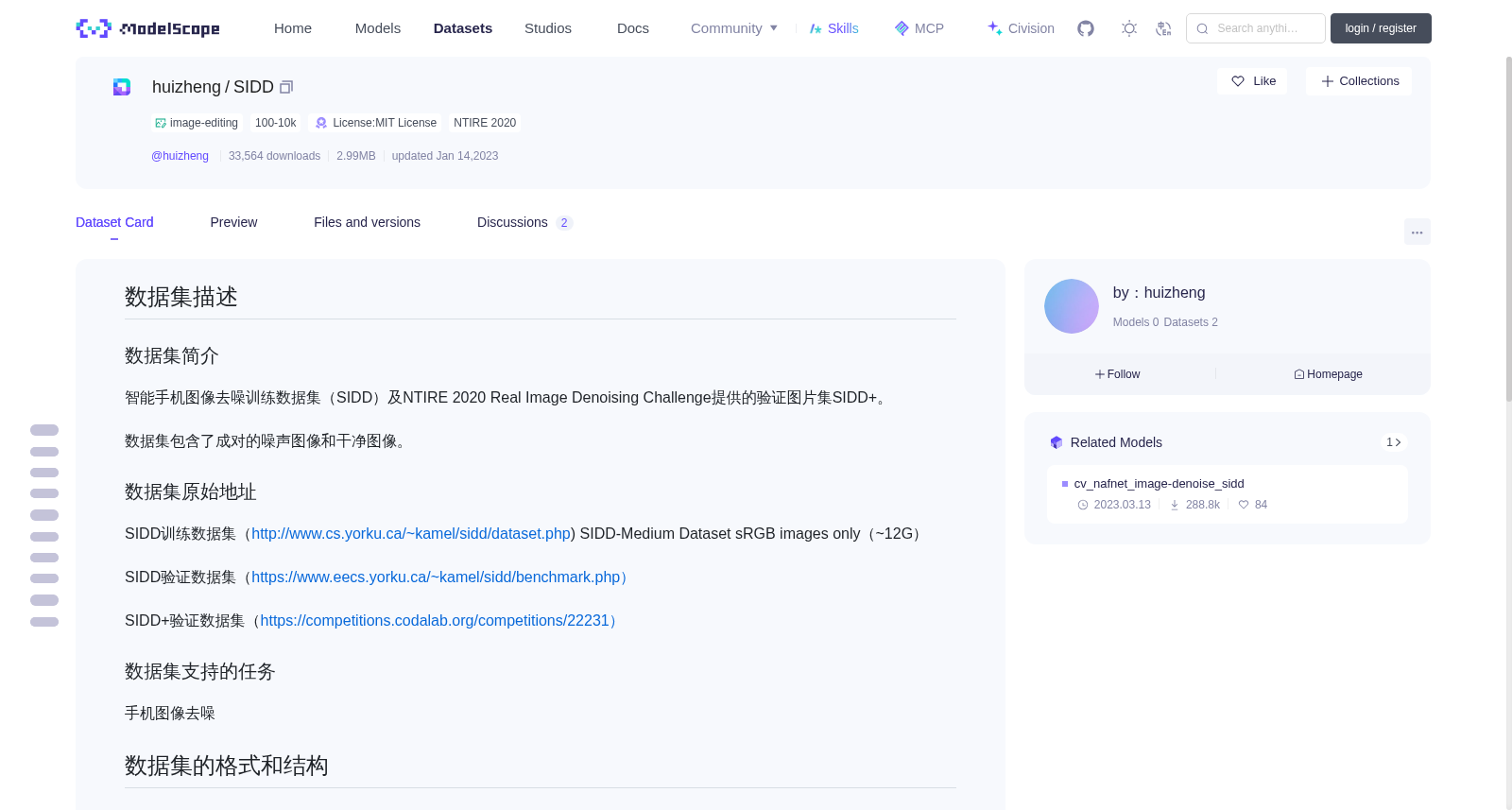Click the heart icon on Like

coord(1238,81)
